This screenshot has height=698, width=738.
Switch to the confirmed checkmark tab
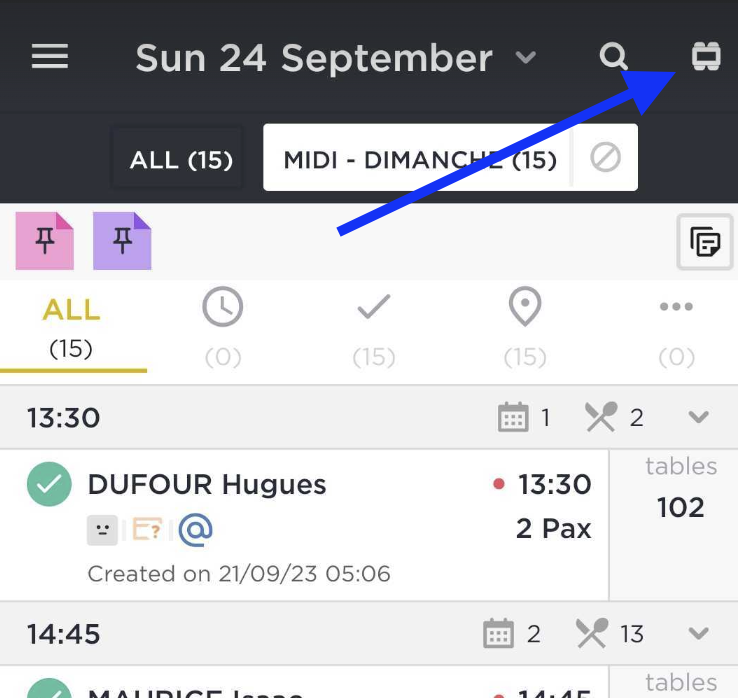(374, 329)
